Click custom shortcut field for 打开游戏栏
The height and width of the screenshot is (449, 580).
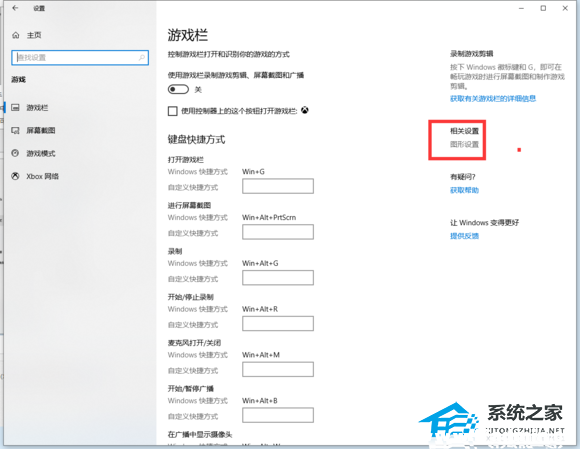[x=278, y=186]
